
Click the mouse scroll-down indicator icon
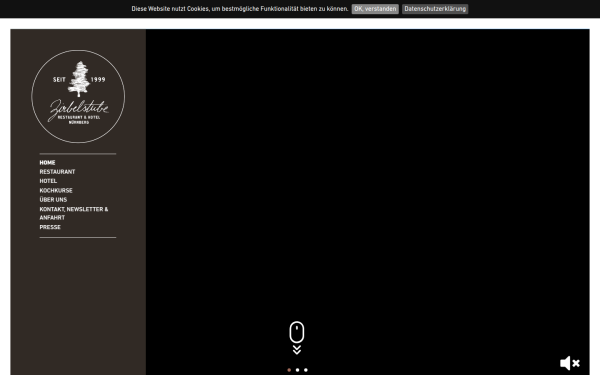coord(297,332)
